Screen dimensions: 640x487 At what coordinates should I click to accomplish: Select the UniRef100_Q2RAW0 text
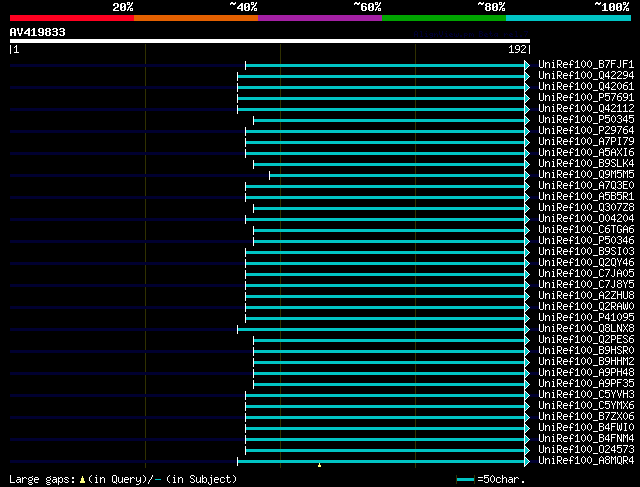tap(586, 307)
